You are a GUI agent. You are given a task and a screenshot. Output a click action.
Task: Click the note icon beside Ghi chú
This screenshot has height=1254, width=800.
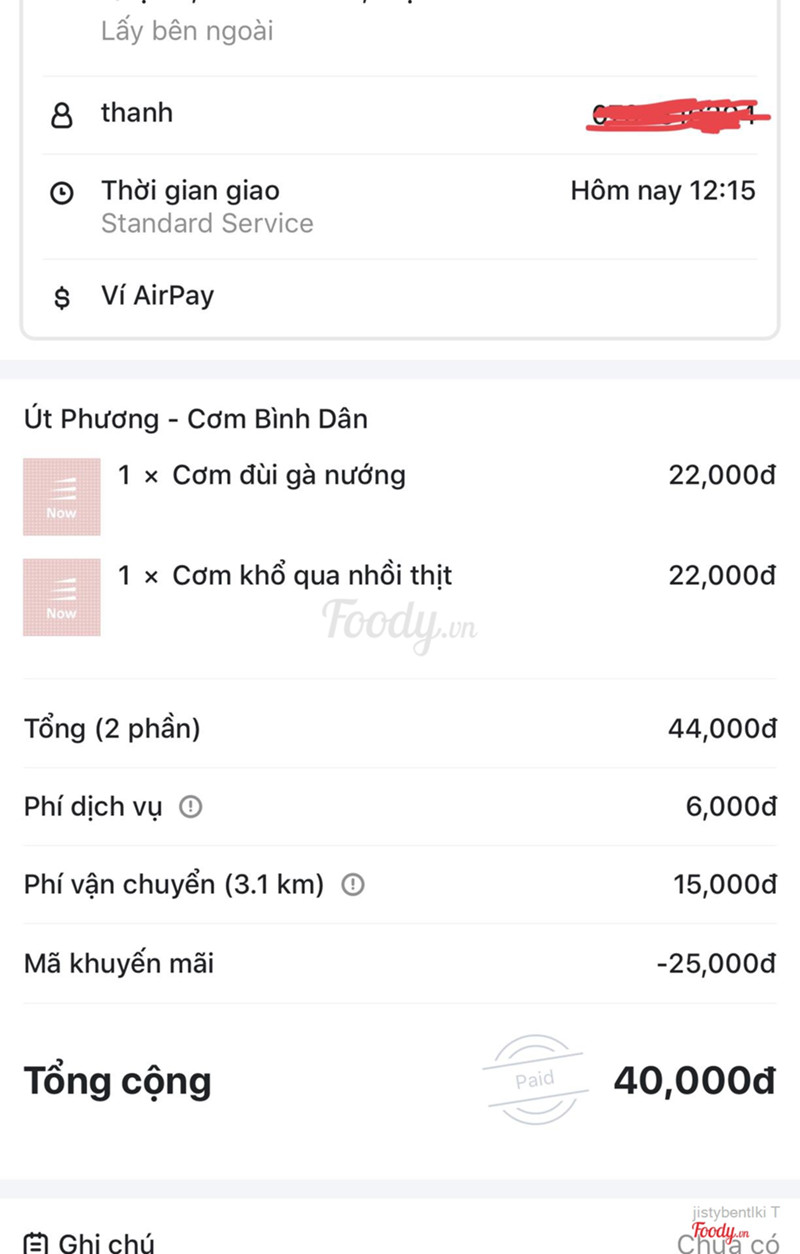(36, 1243)
